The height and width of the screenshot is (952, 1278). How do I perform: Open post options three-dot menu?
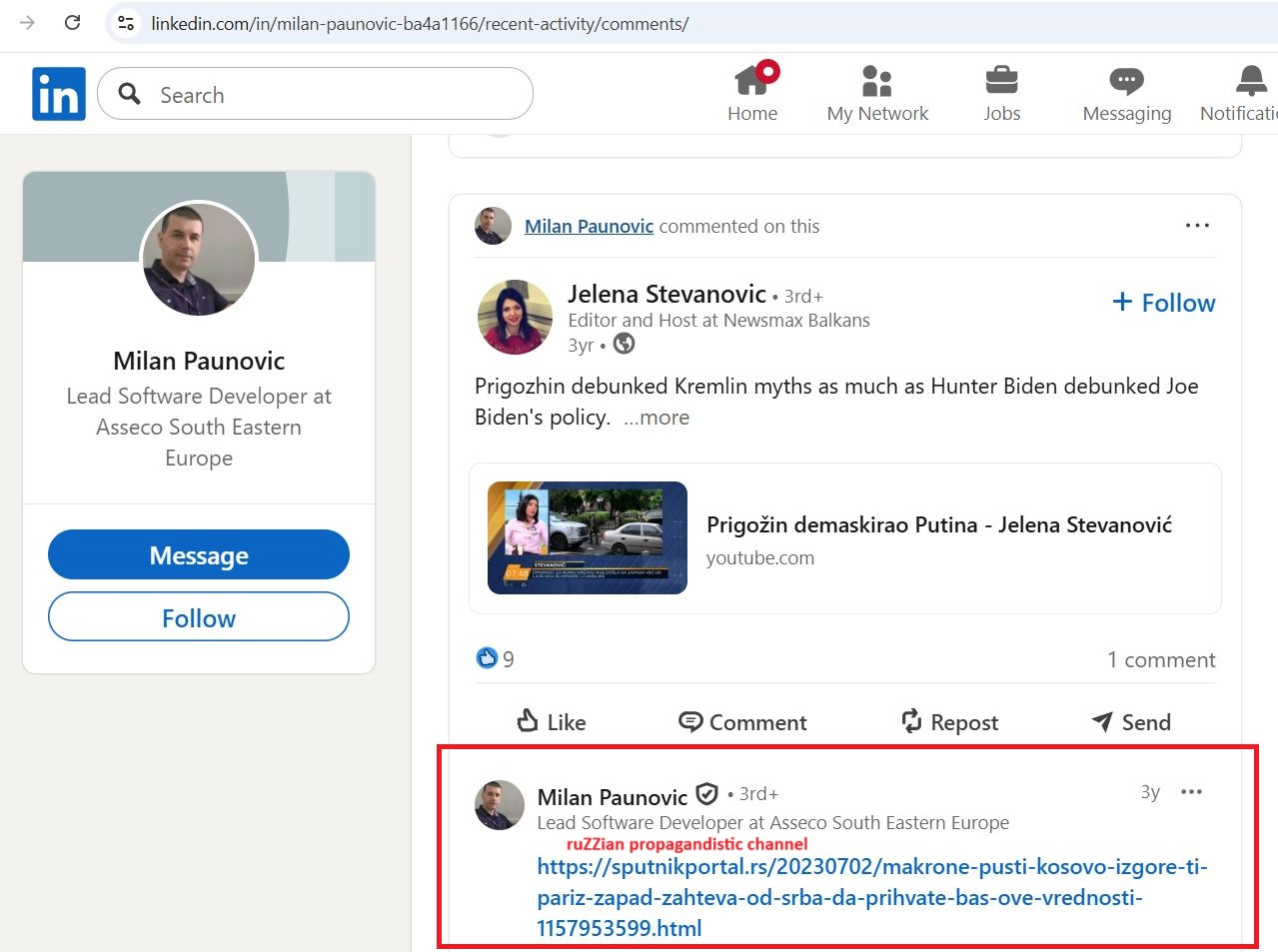tap(1197, 226)
